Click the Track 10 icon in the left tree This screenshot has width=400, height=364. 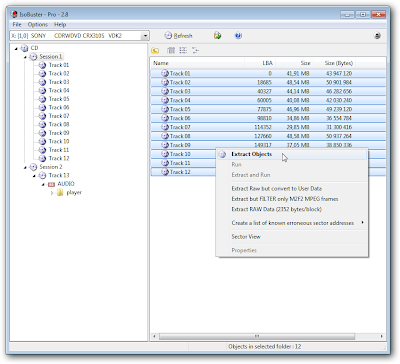point(42,141)
